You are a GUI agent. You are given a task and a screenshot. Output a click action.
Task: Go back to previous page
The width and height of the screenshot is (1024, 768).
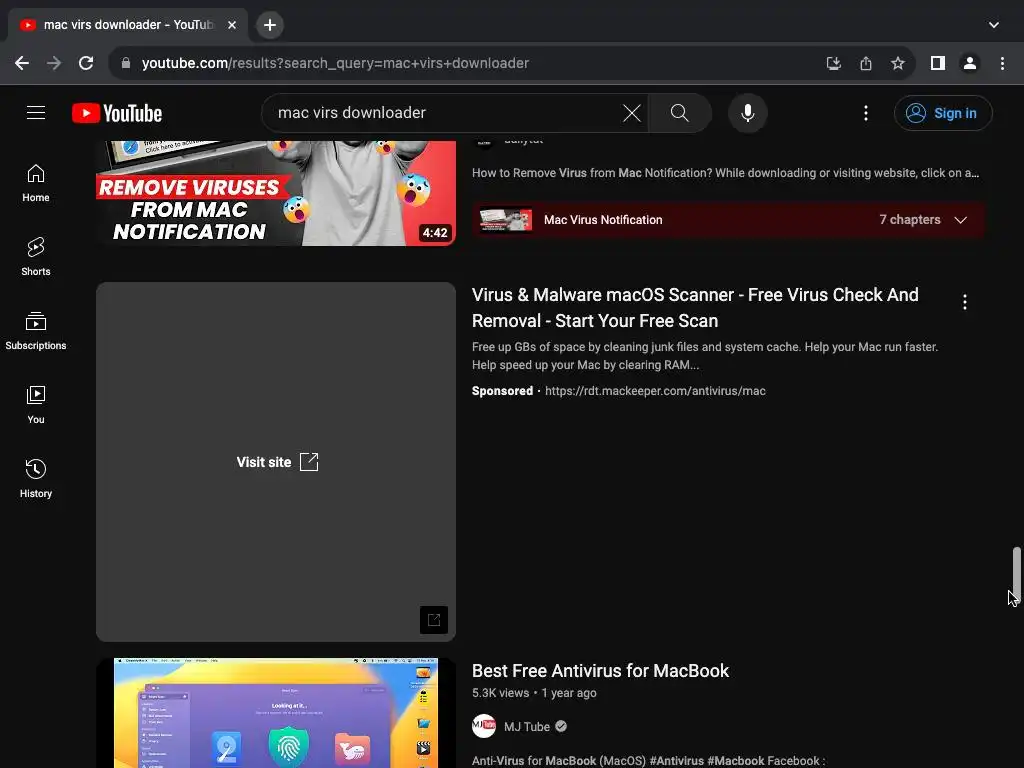pyautogui.click(x=22, y=63)
